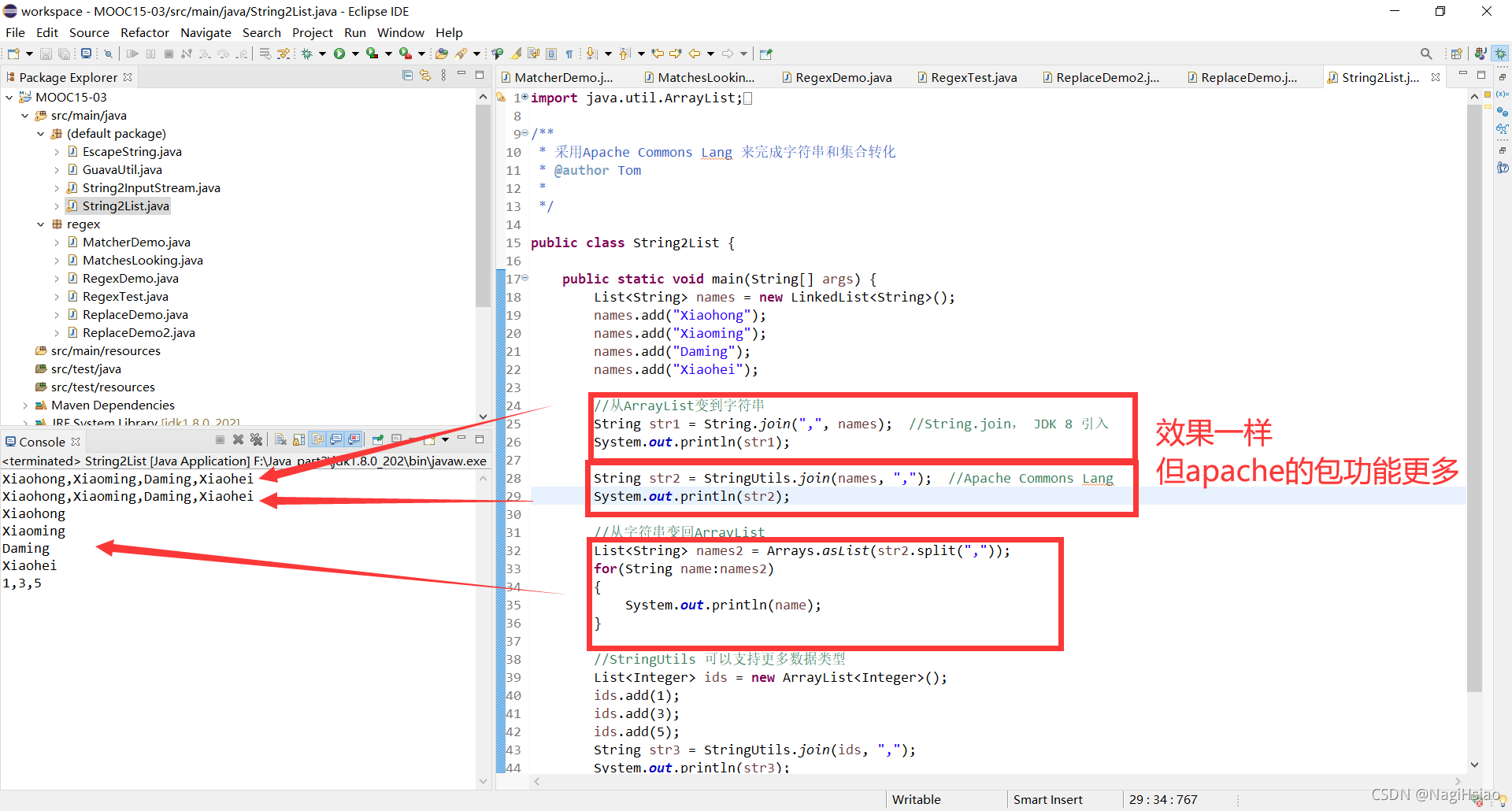The height and width of the screenshot is (811, 1512).
Task: Click the New file toolbar icon
Action: [13, 54]
